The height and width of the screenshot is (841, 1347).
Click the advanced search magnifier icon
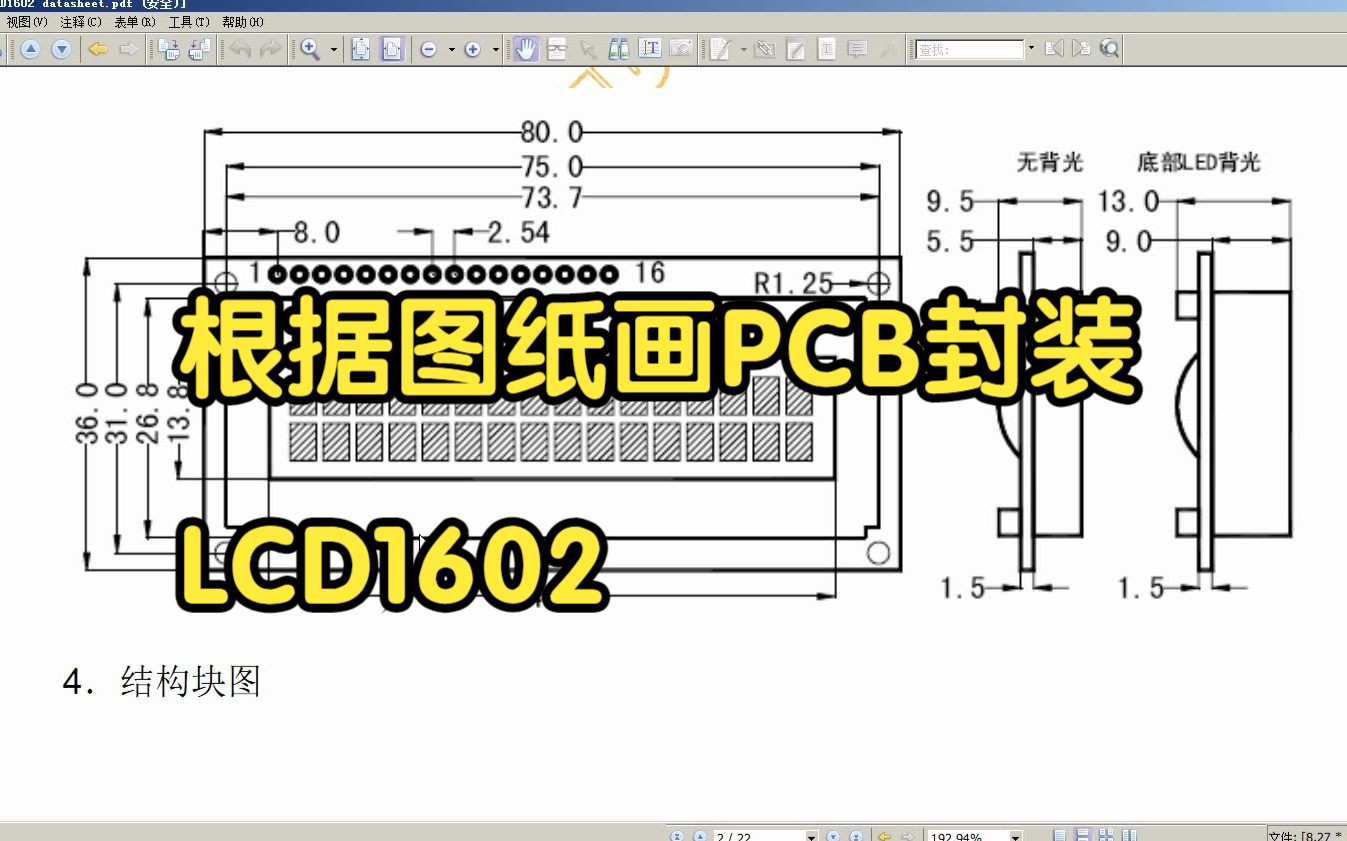coord(1109,48)
